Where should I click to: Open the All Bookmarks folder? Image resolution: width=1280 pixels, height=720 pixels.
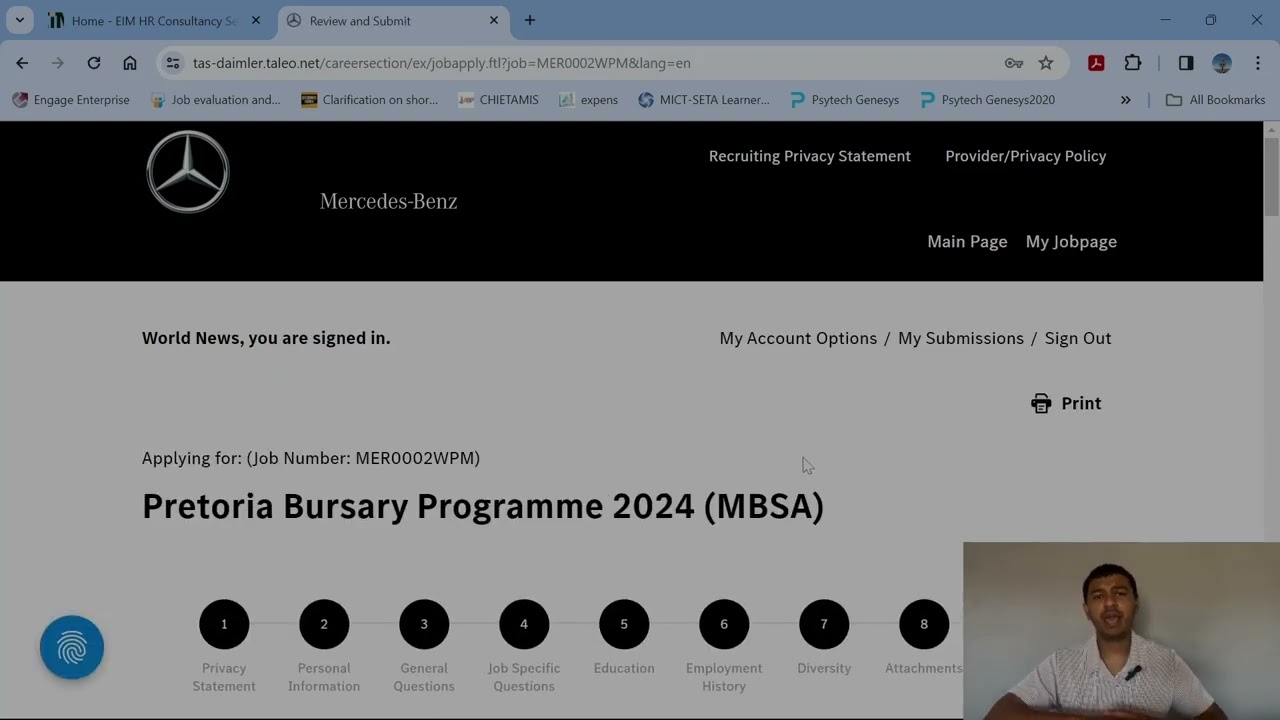tap(1216, 100)
